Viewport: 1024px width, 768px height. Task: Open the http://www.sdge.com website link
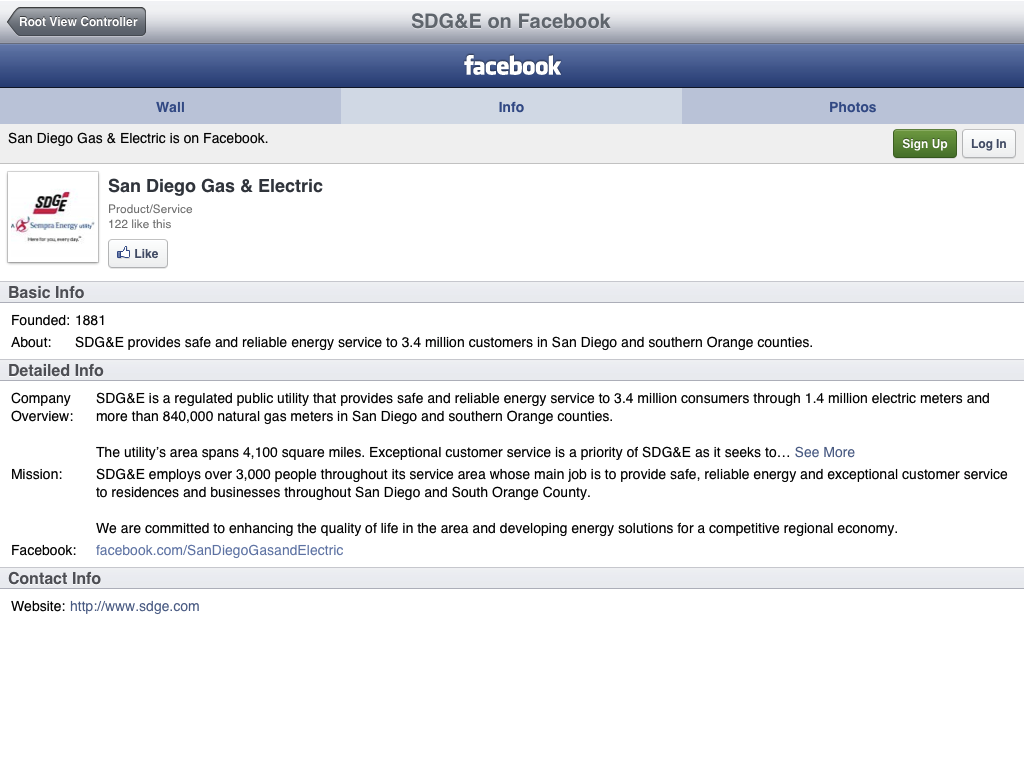(135, 606)
